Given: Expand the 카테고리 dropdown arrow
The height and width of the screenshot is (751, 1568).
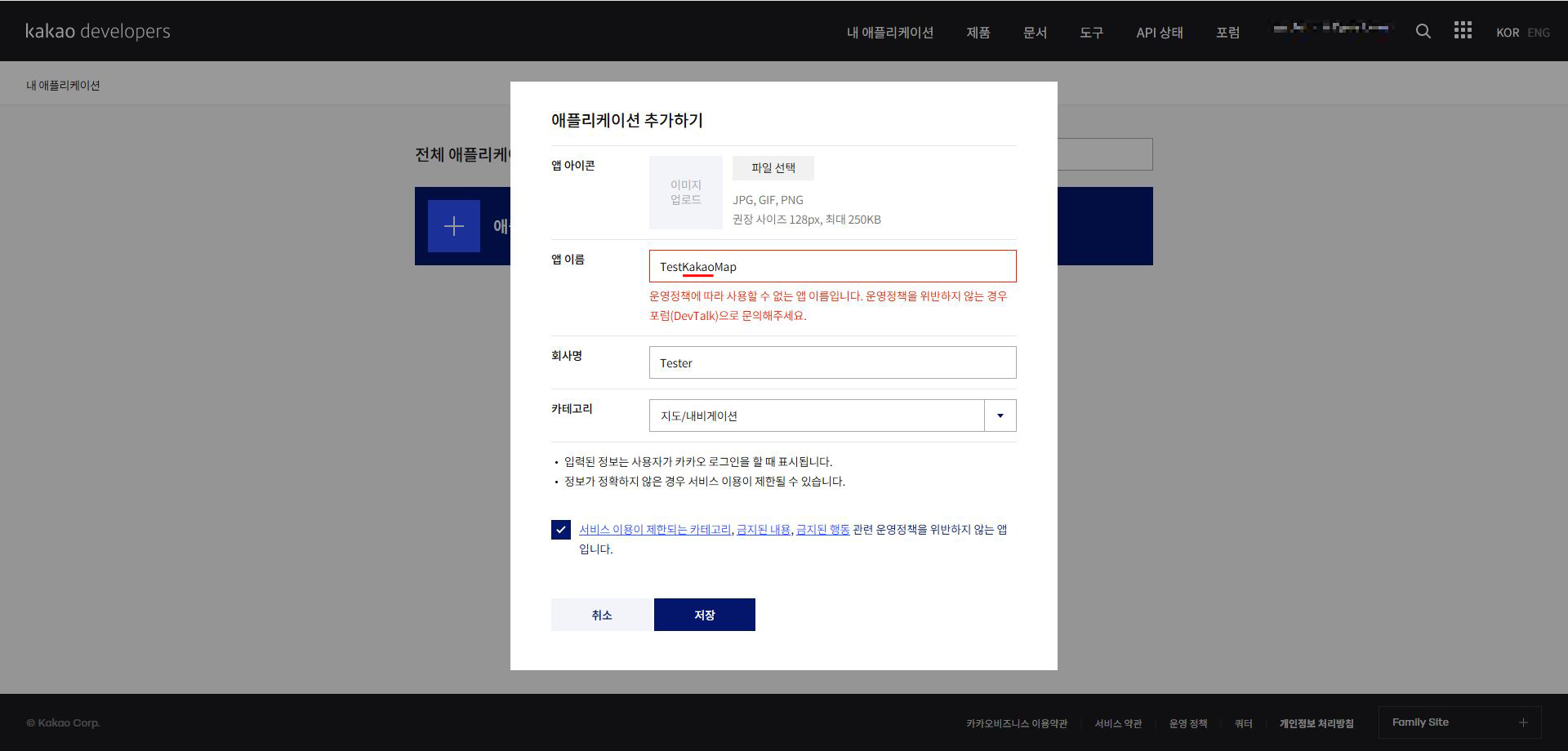Looking at the screenshot, I should pyautogui.click(x=1000, y=415).
